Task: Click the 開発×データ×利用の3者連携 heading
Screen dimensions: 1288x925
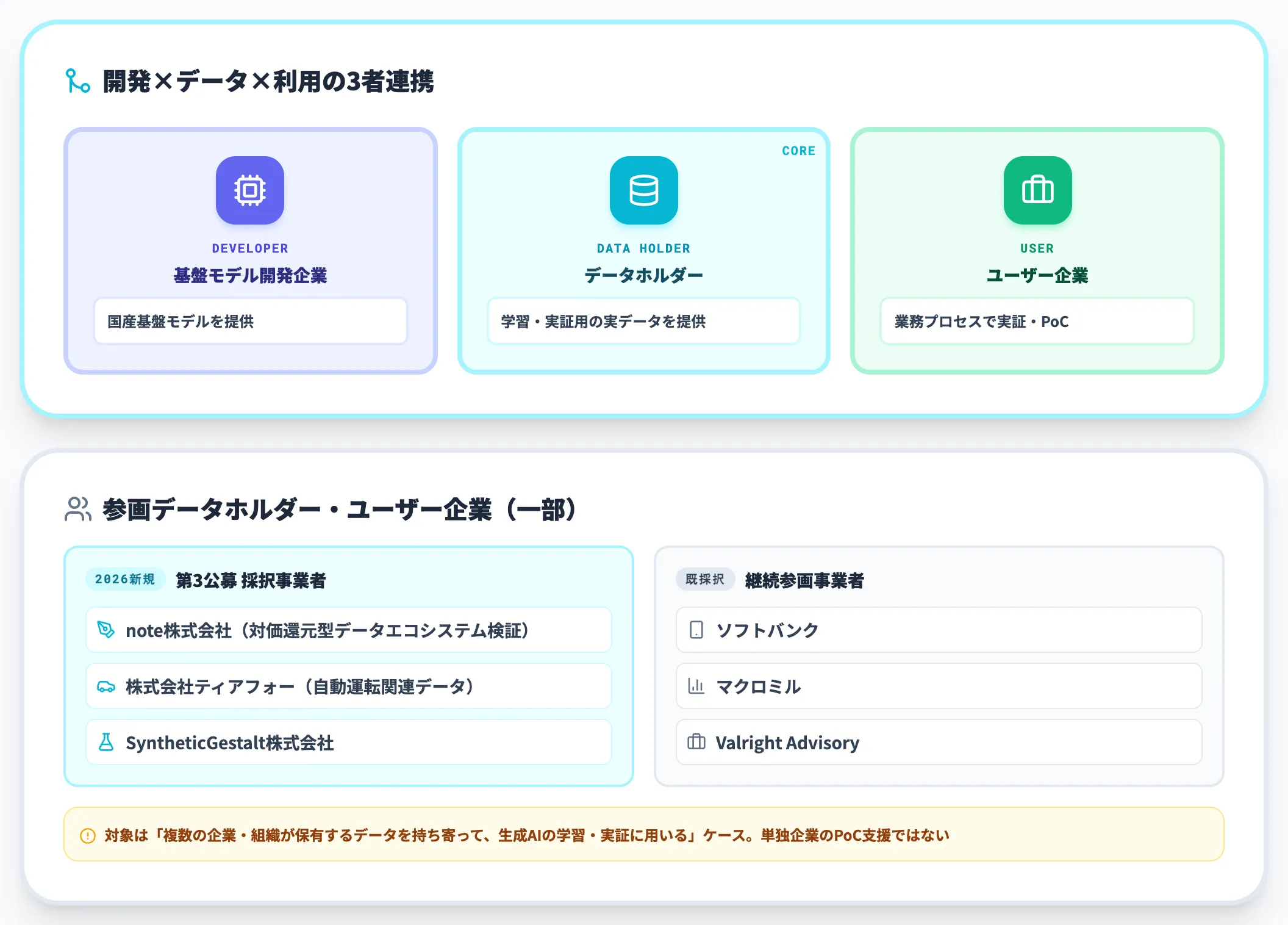Action: [x=268, y=81]
